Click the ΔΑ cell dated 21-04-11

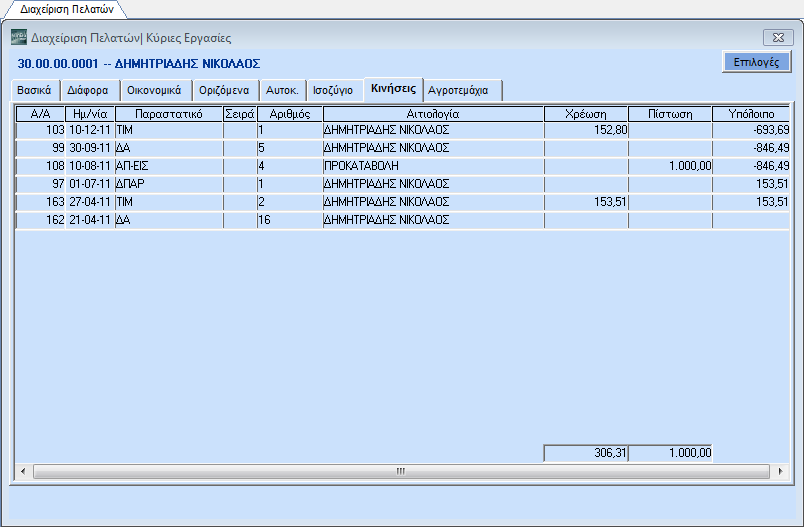[x=169, y=220]
